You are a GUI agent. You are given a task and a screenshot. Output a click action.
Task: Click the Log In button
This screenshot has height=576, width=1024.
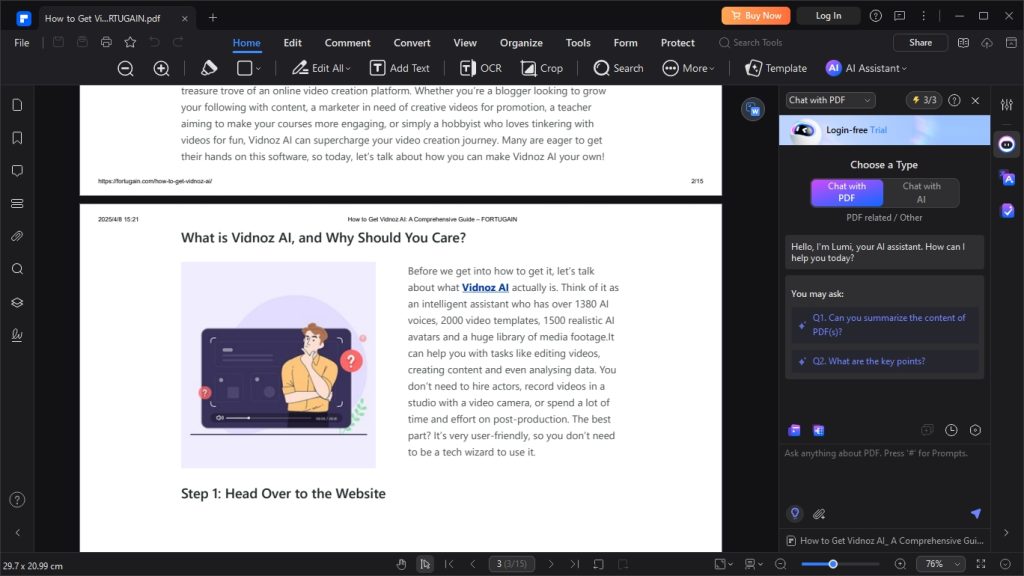pos(828,16)
